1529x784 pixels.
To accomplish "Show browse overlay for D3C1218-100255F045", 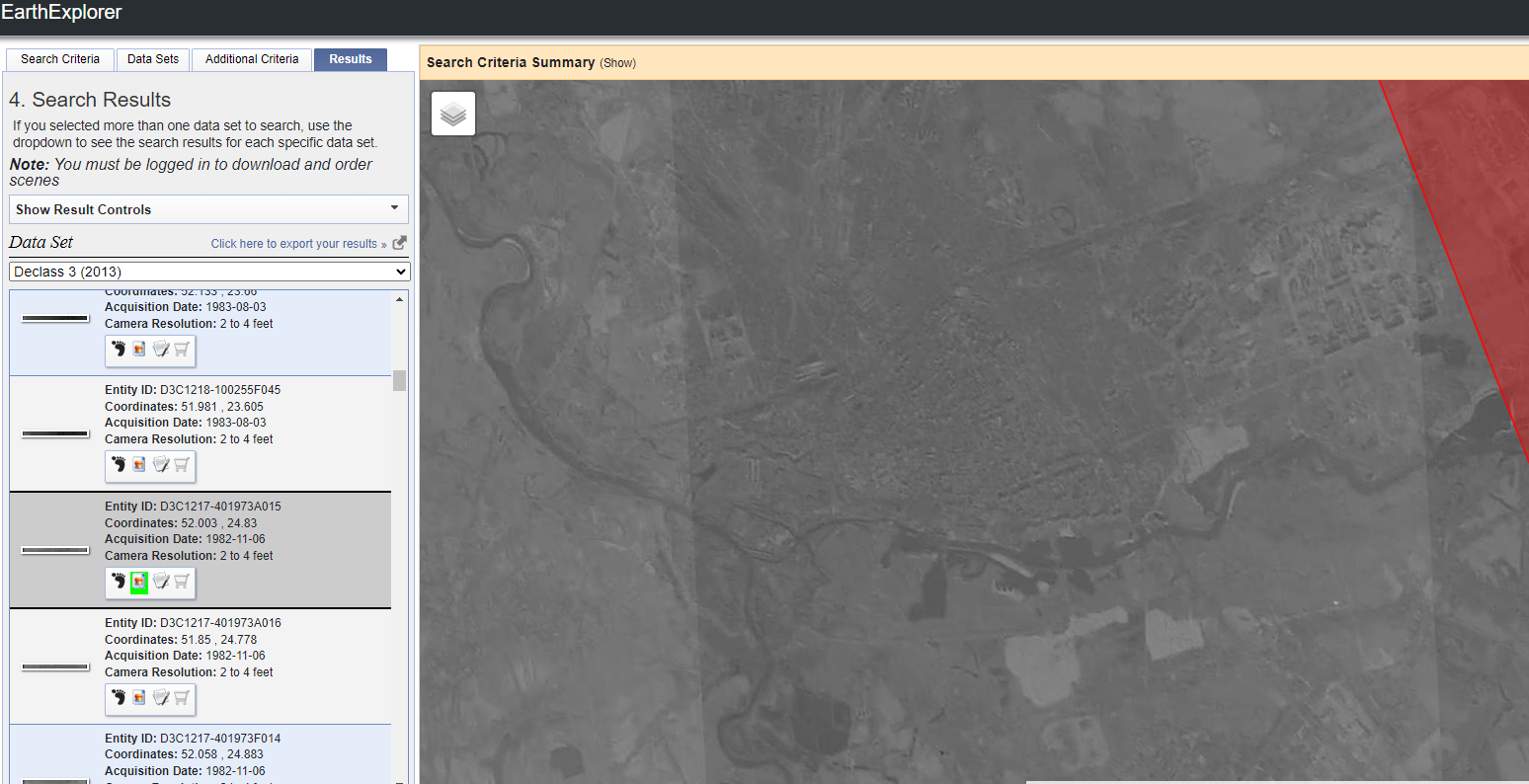I will coord(139,465).
